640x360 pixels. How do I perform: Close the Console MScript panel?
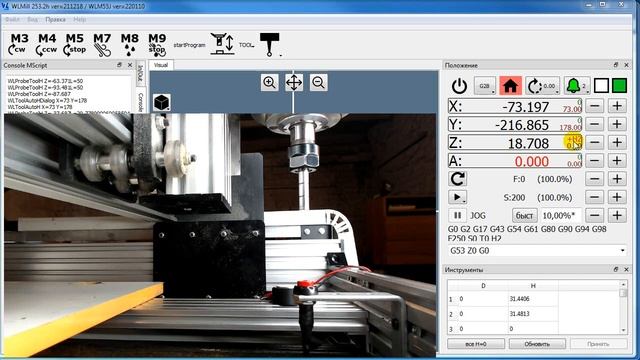pos(130,65)
